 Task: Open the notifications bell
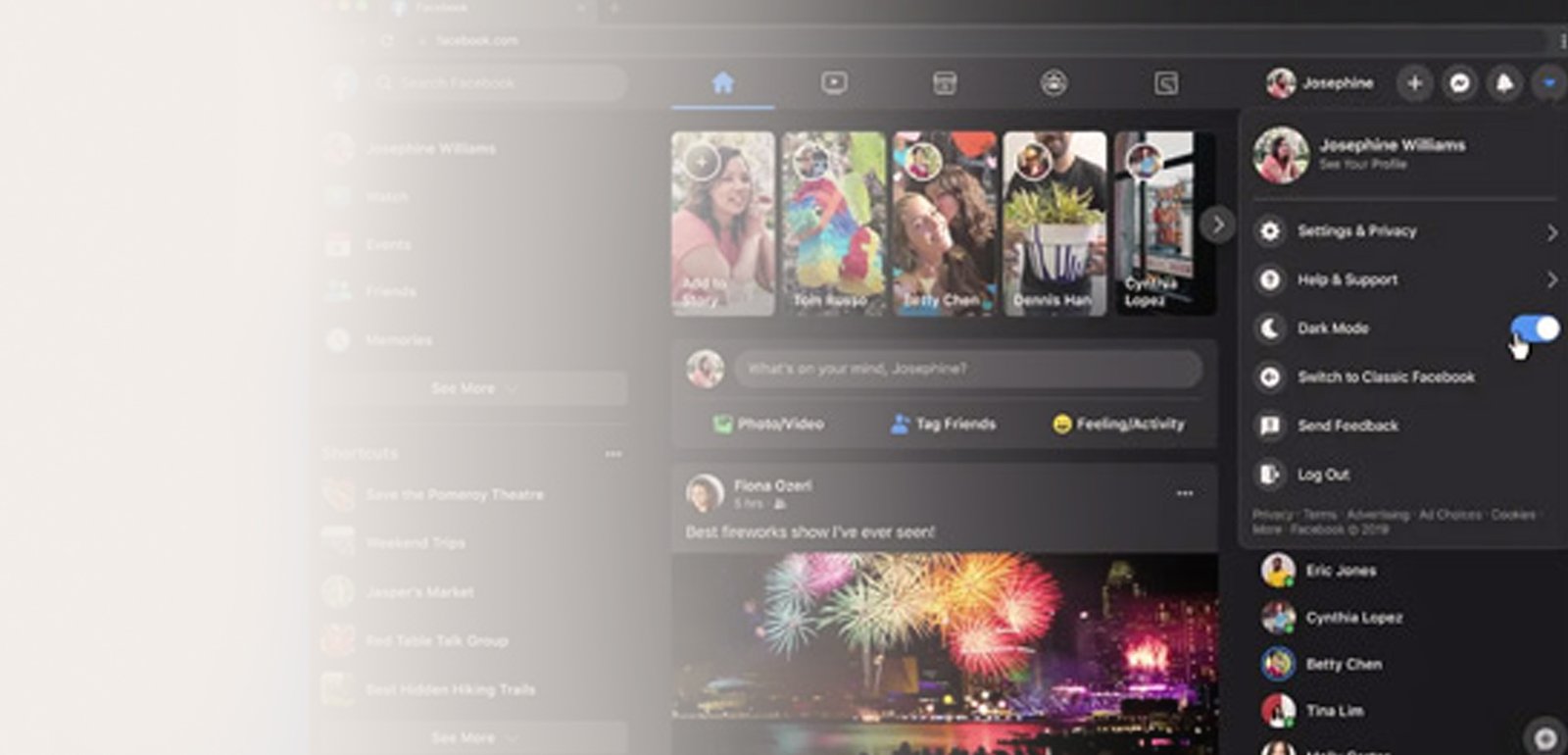[x=1504, y=83]
